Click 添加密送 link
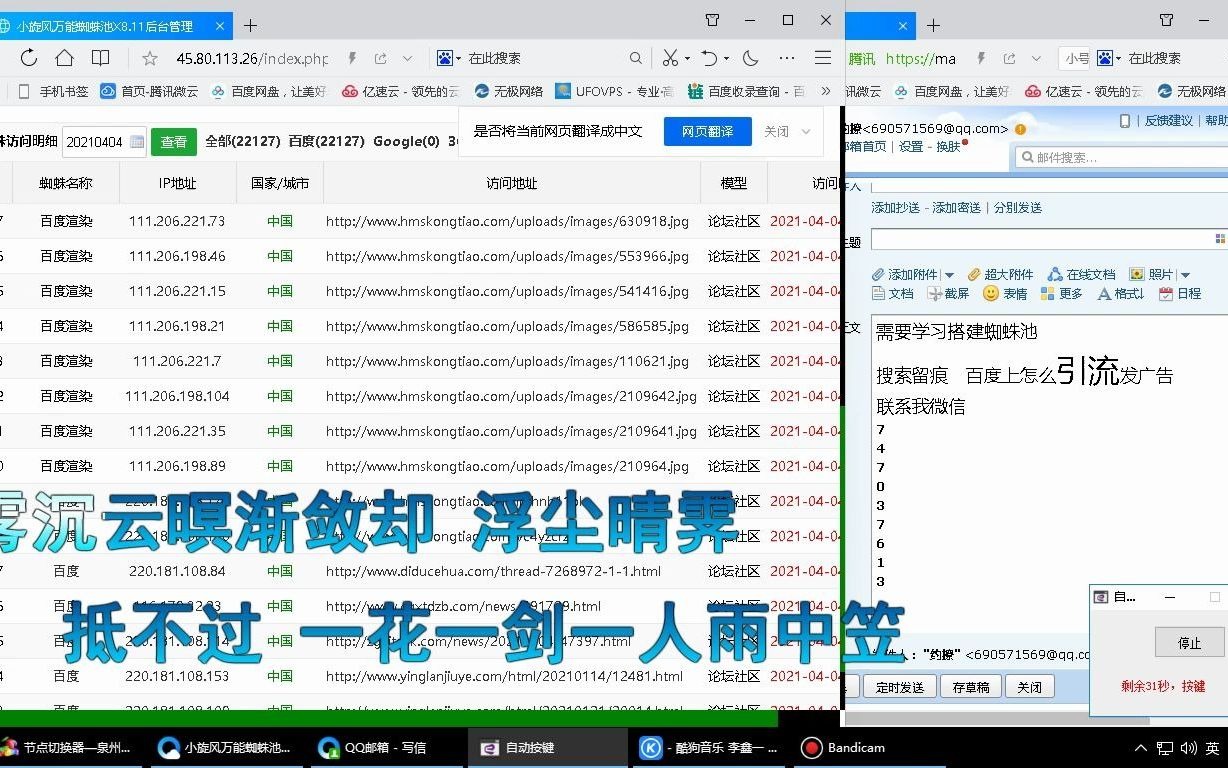The image size is (1228, 768). point(957,207)
